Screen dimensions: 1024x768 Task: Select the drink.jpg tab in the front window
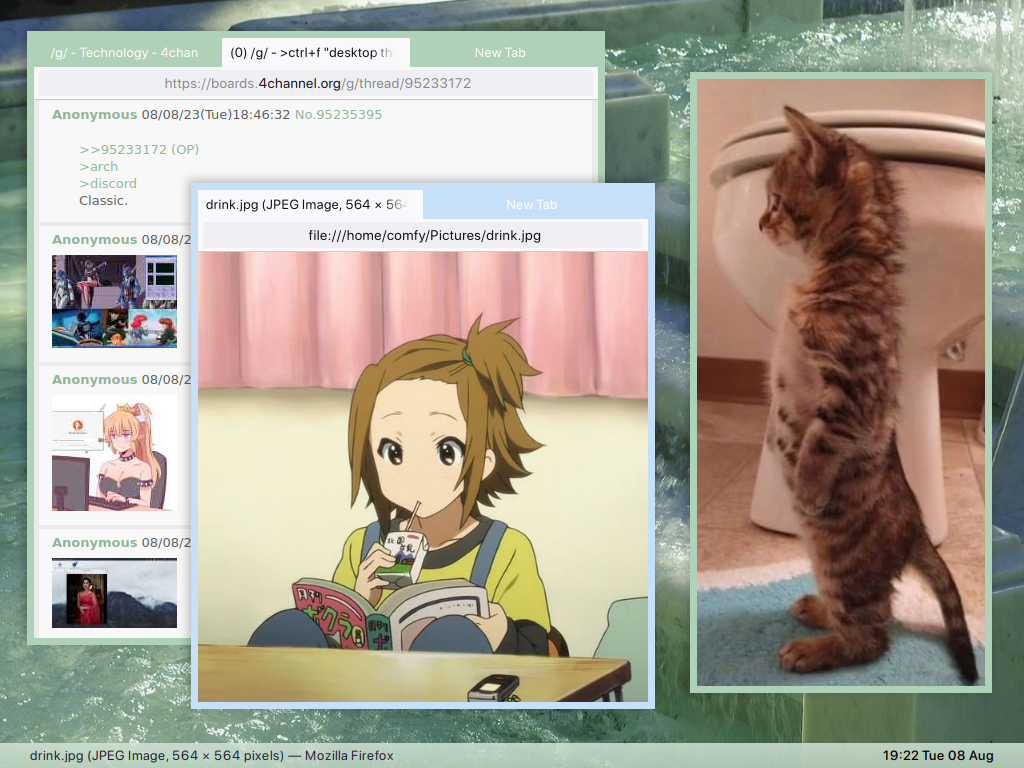point(310,204)
